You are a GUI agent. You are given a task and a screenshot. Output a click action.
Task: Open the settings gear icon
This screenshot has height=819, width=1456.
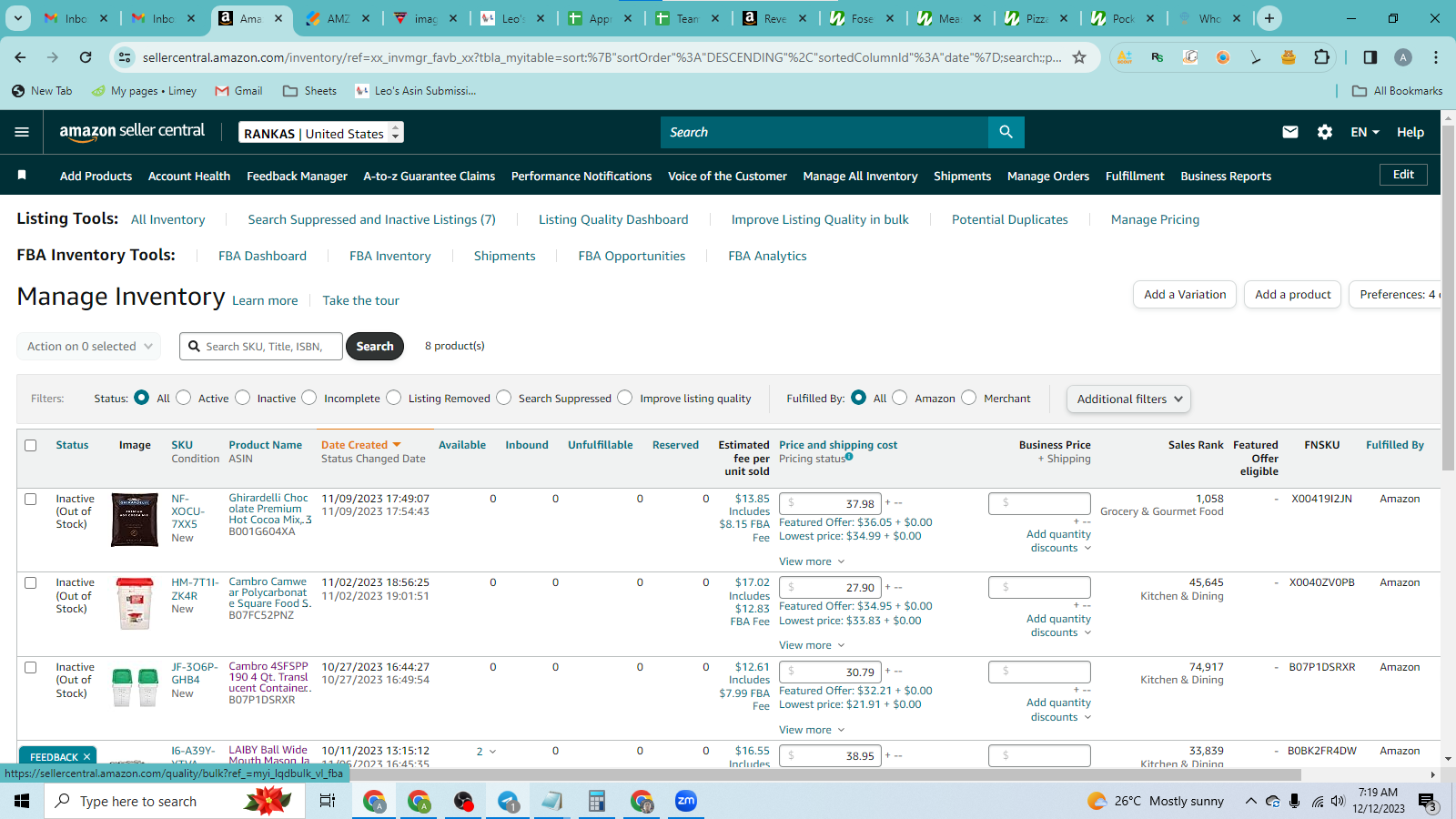(x=1325, y=132)
